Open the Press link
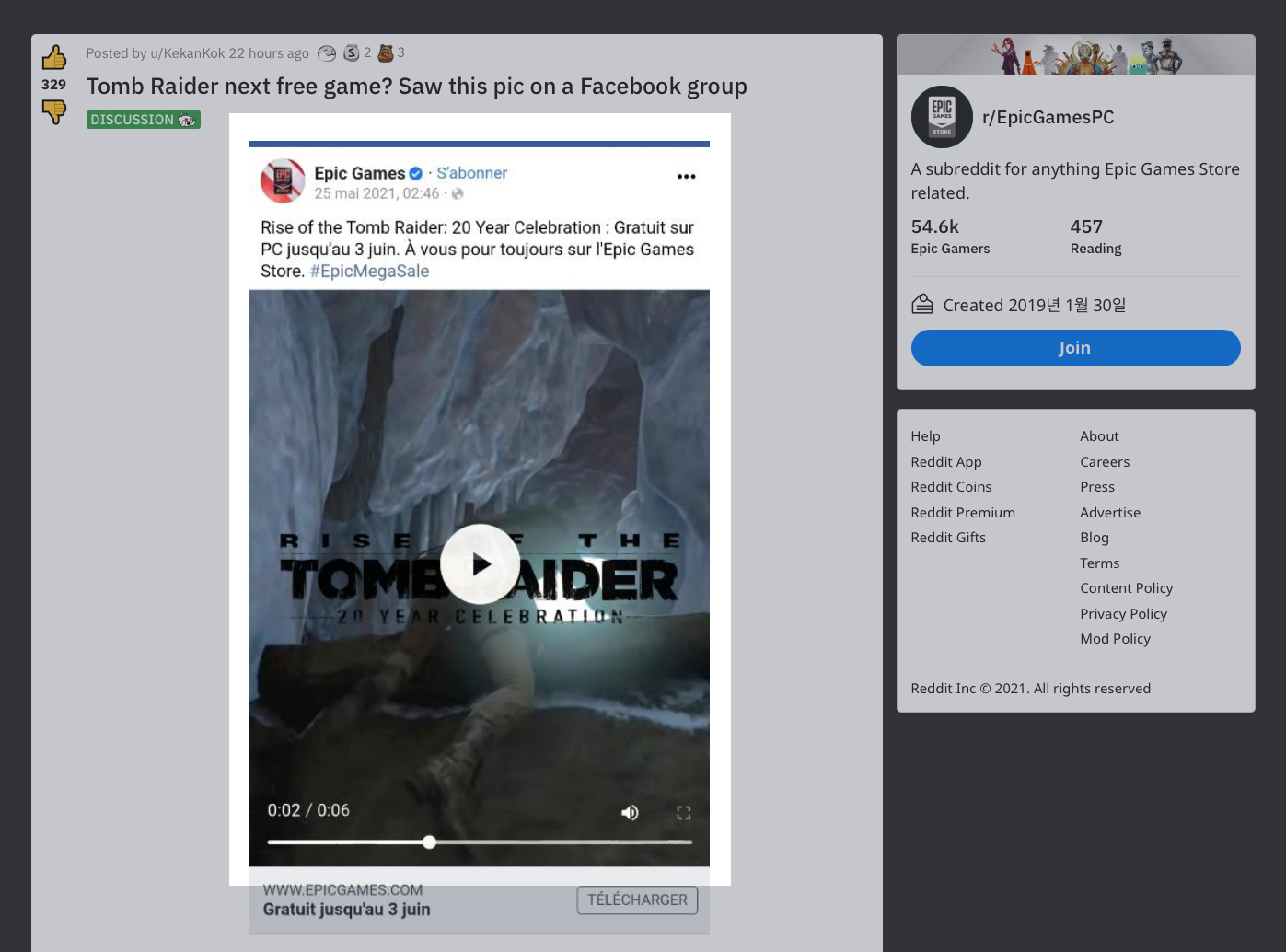This screenshot has height=952, width=1286. coord(1097,487)
